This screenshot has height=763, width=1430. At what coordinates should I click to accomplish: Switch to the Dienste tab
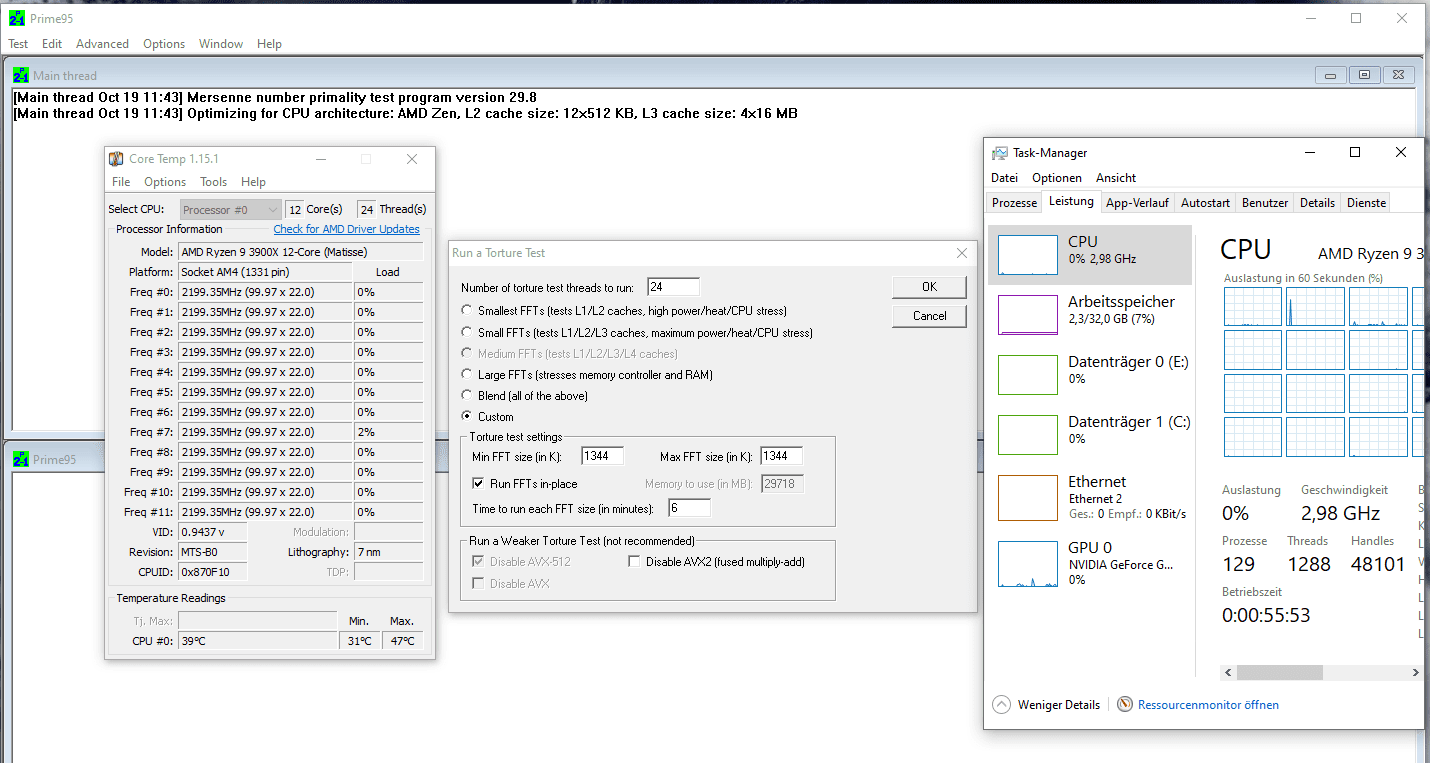pos(1366,202)
